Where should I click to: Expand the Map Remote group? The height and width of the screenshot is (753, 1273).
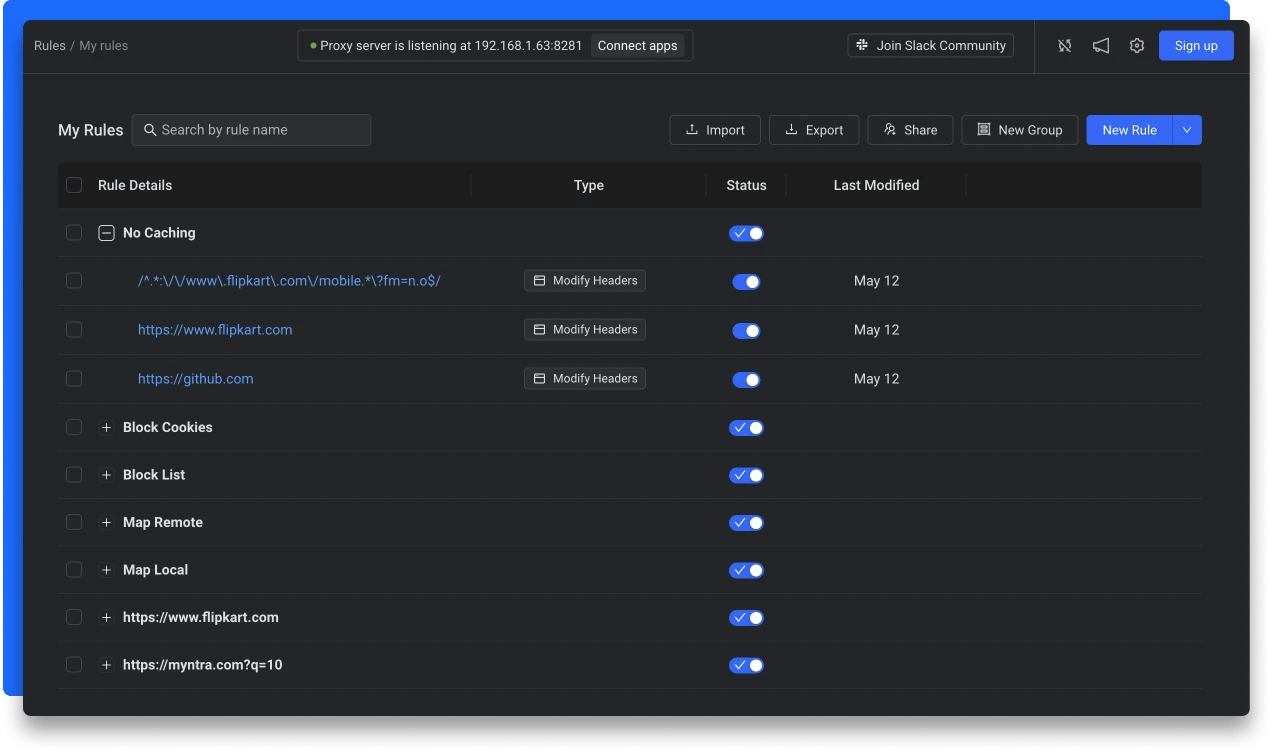[106, 523]
